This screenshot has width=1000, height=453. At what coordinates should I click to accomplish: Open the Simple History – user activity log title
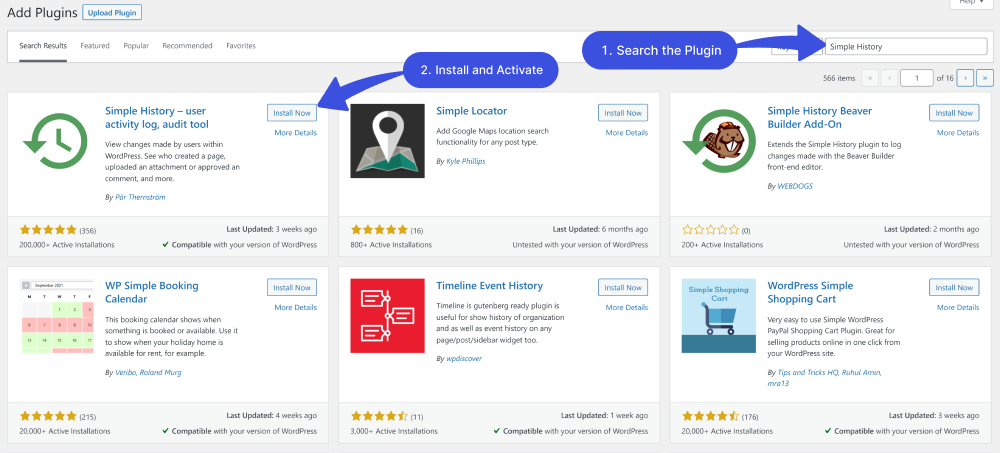157,117
